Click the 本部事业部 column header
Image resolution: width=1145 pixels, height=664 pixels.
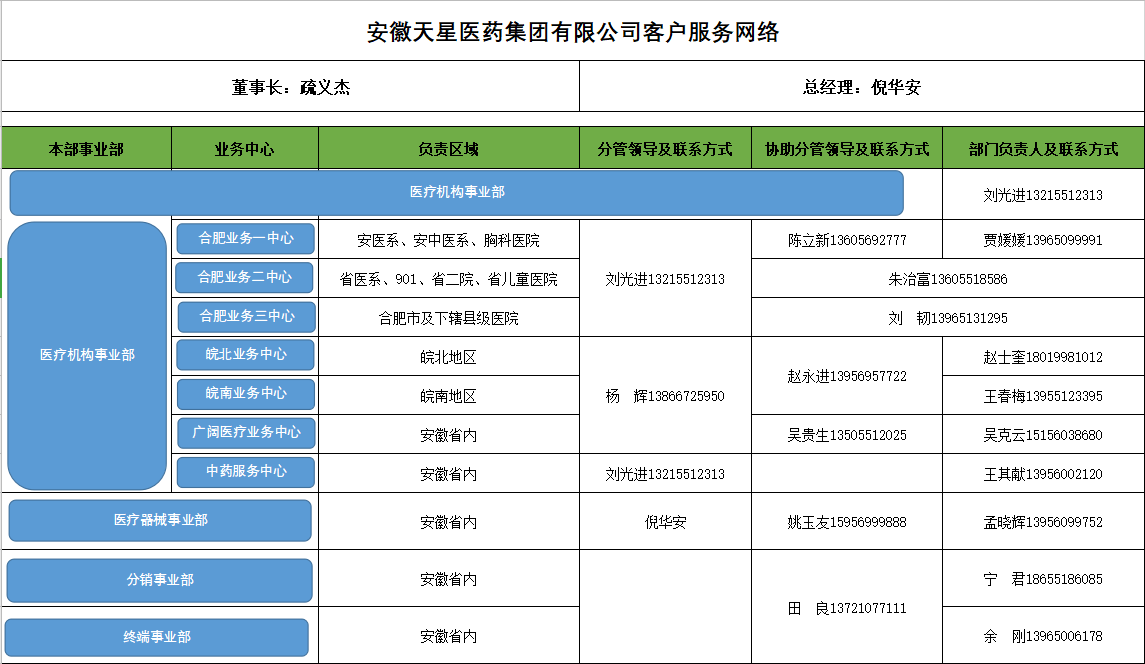(86, 149)
